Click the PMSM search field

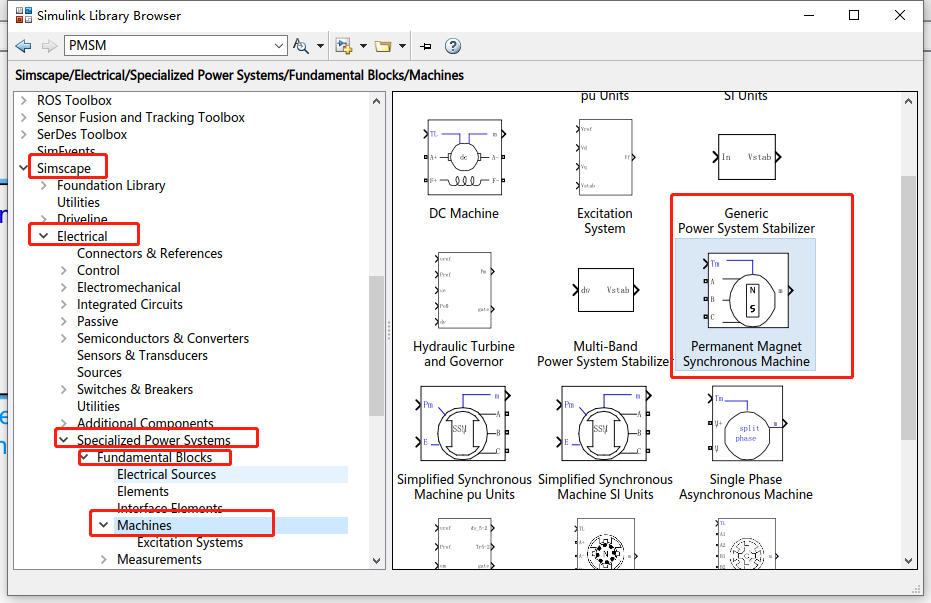coord(169,46)
